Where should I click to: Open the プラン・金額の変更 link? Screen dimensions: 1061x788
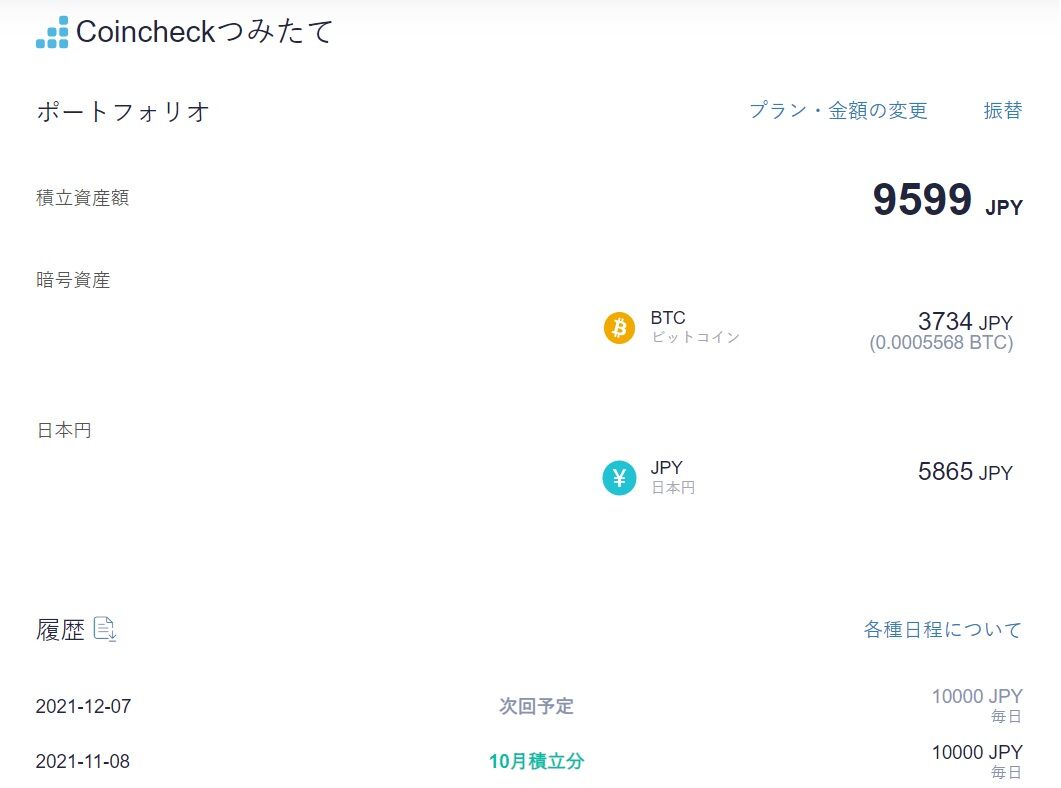[838, 111]
